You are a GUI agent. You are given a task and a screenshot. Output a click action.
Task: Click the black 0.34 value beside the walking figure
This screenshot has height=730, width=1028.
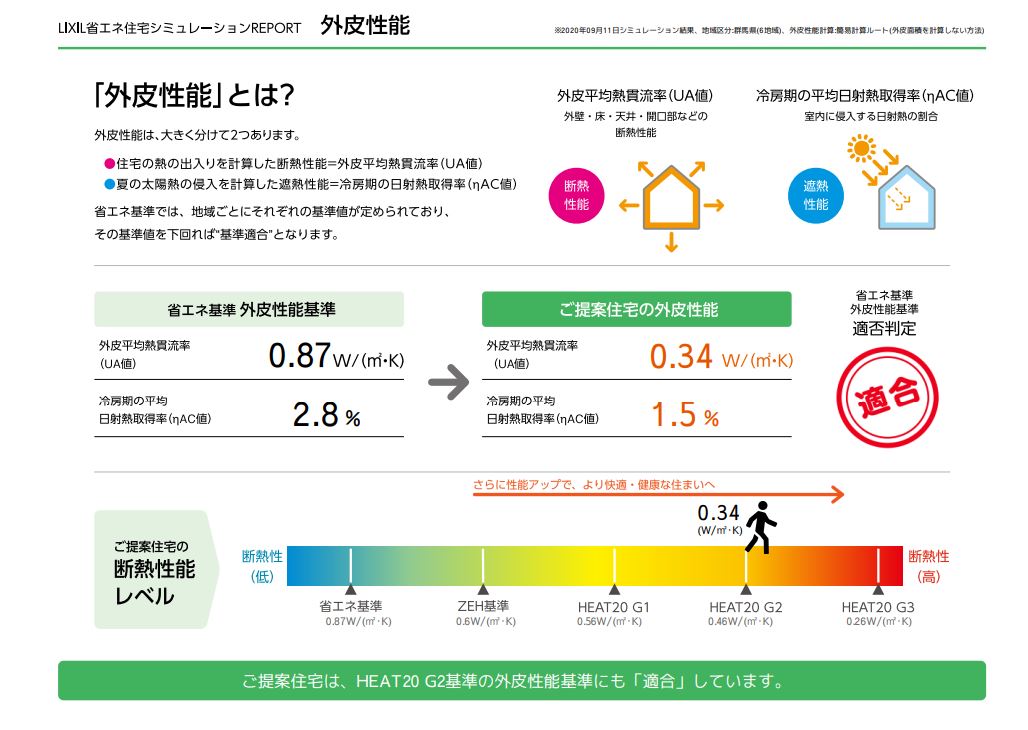(719, 513)
